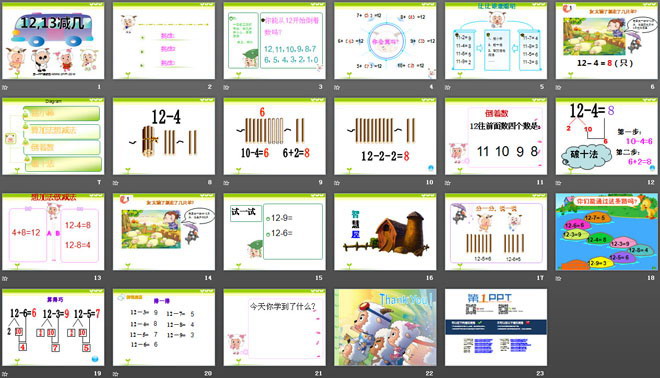
Task: Click the animation star icon under slide 11
Action: pos(448,183)
